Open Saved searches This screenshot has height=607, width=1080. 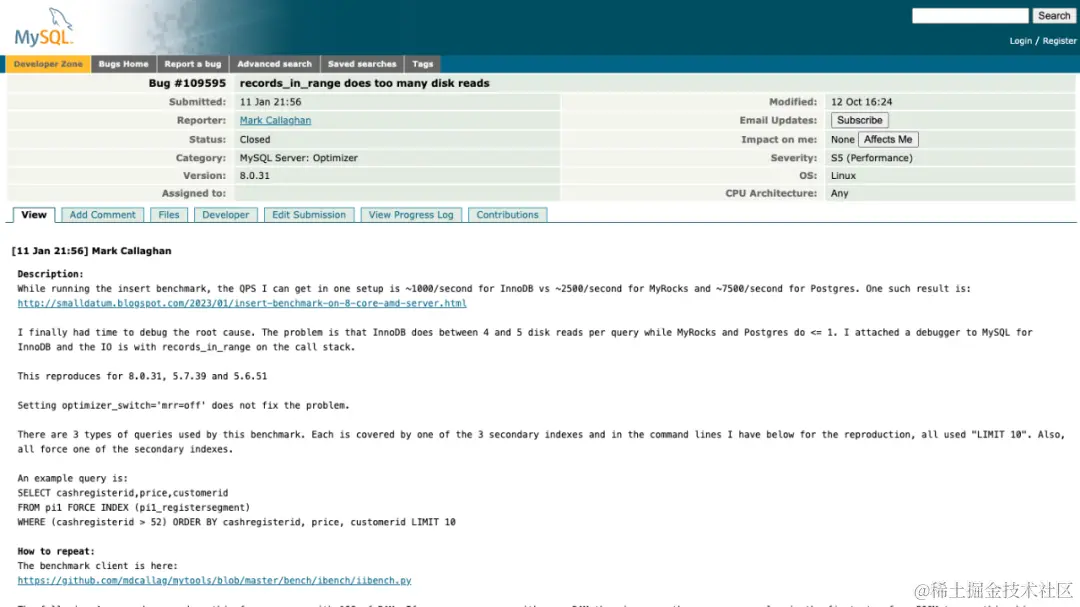click(362, 64)
